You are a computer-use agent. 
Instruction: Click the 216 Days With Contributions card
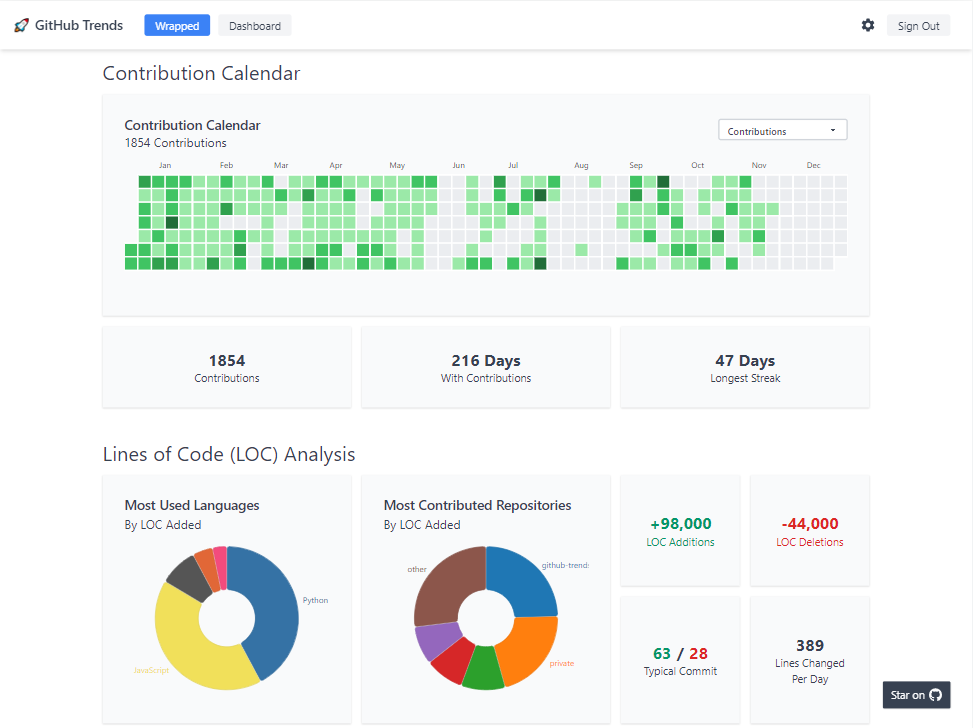[x=486, y=367]
